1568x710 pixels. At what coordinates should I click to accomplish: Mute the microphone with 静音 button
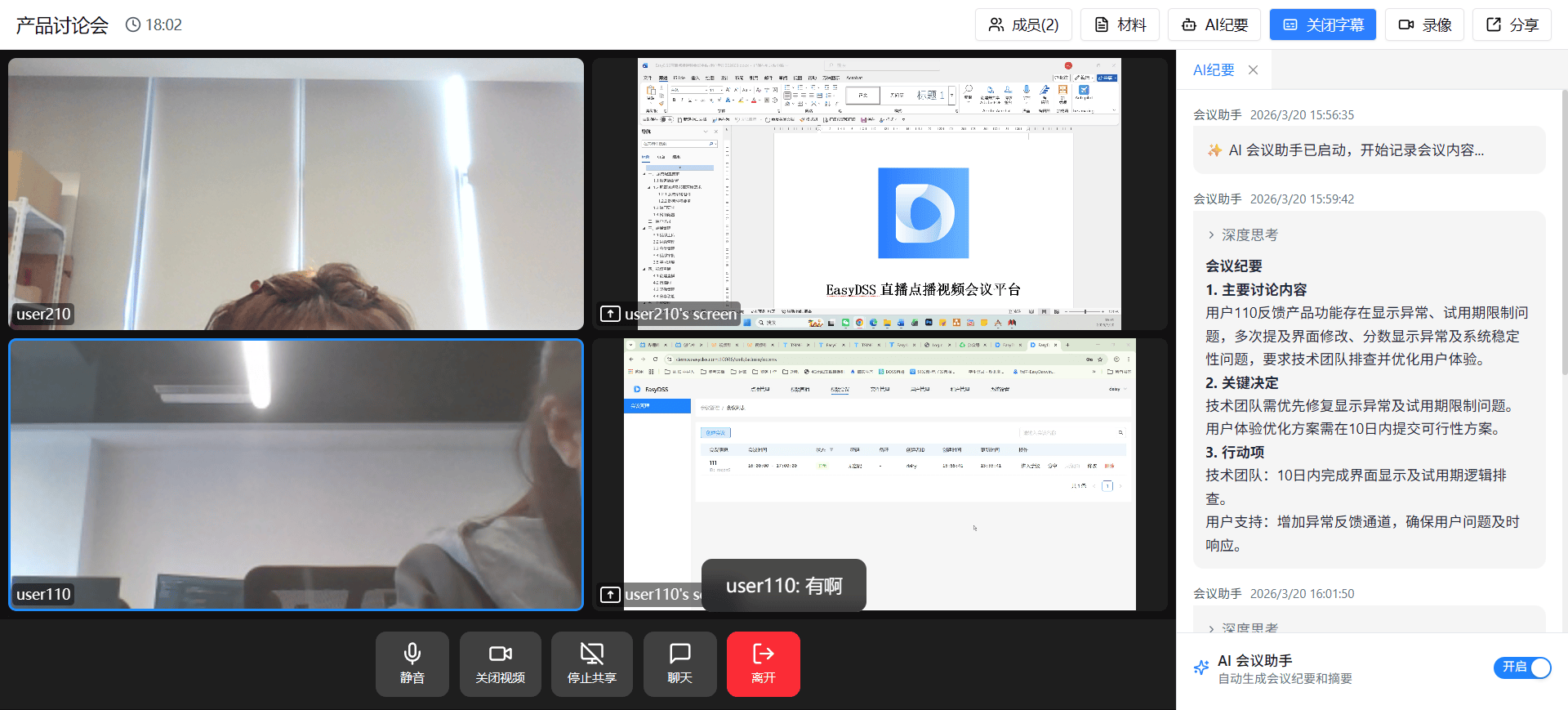412,663
